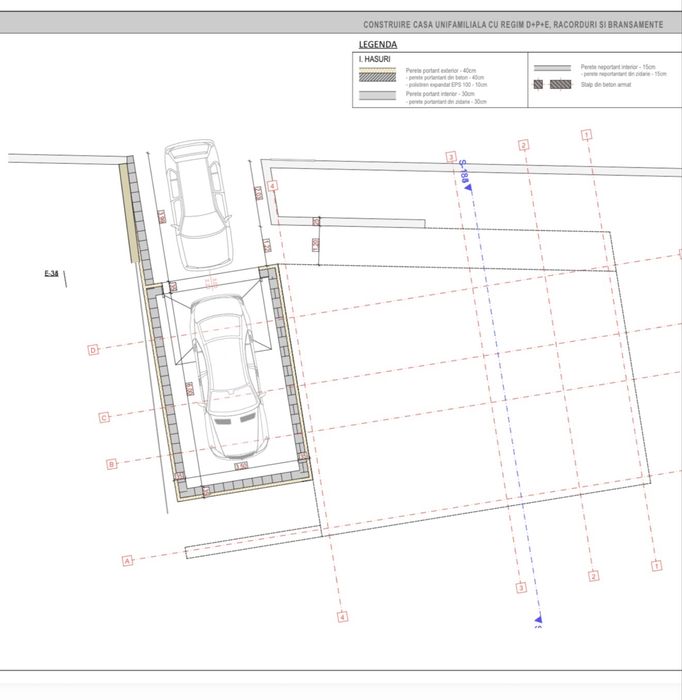Screen dimensions: 682x700
Task: Click the I. HASURI section title
Action: tap(374, 59)
